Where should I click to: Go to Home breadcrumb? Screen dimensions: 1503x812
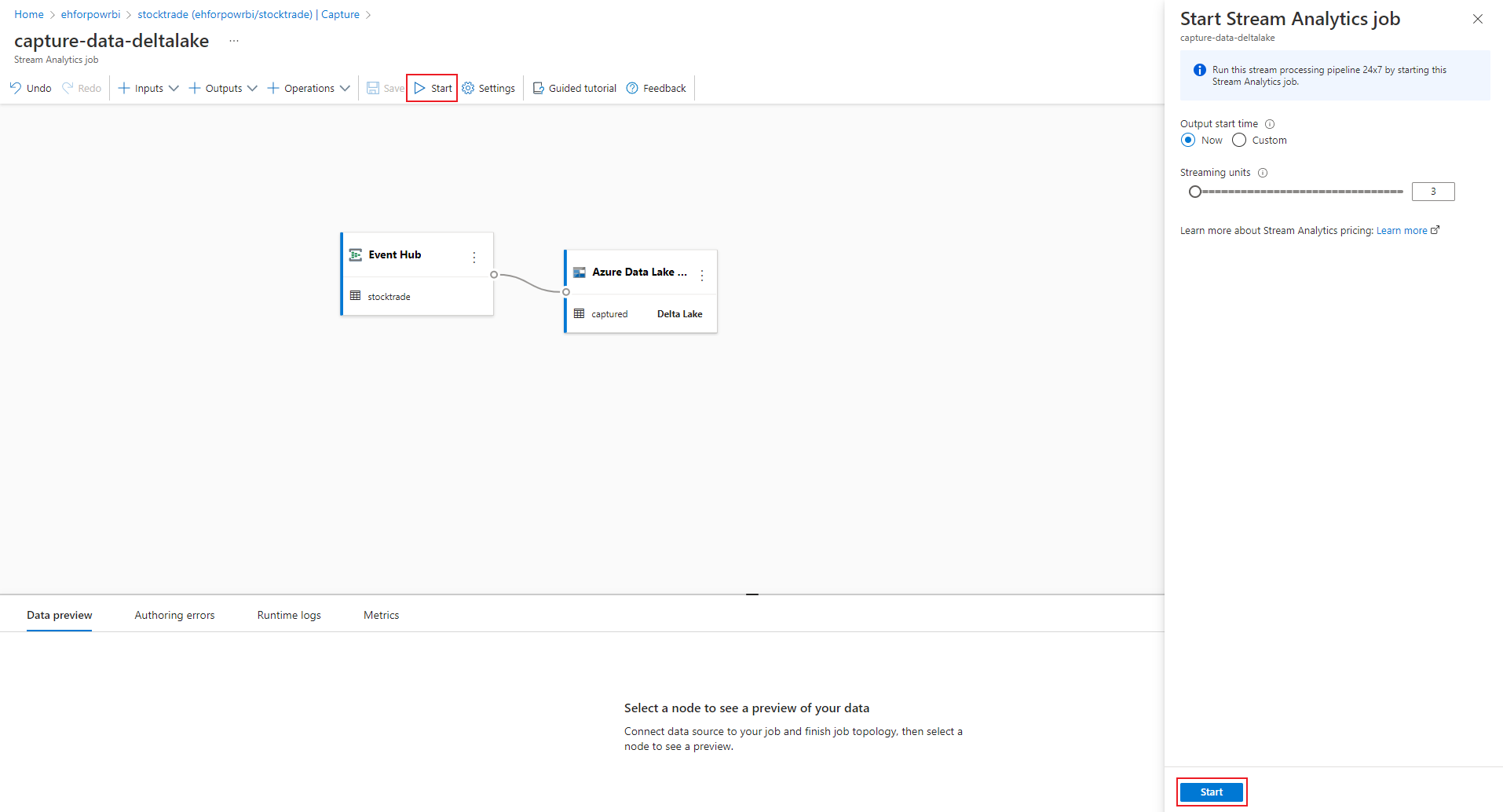click(x=29, y=14)
